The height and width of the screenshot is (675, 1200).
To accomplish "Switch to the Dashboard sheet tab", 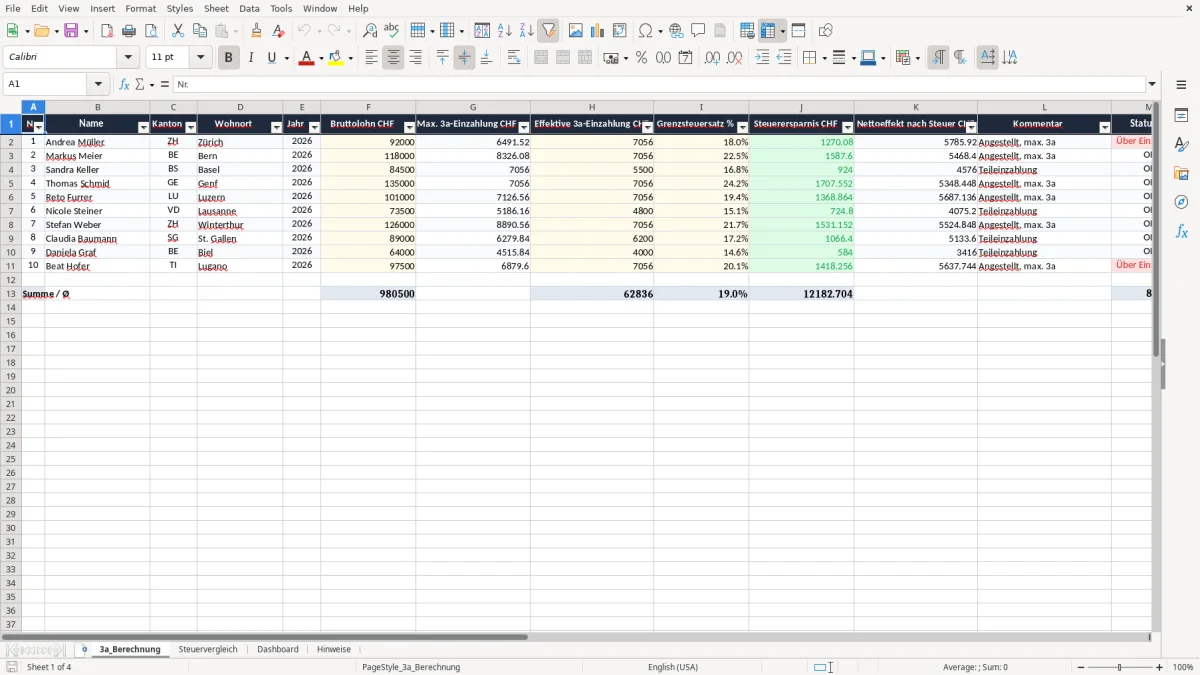I will pos(278,649).
